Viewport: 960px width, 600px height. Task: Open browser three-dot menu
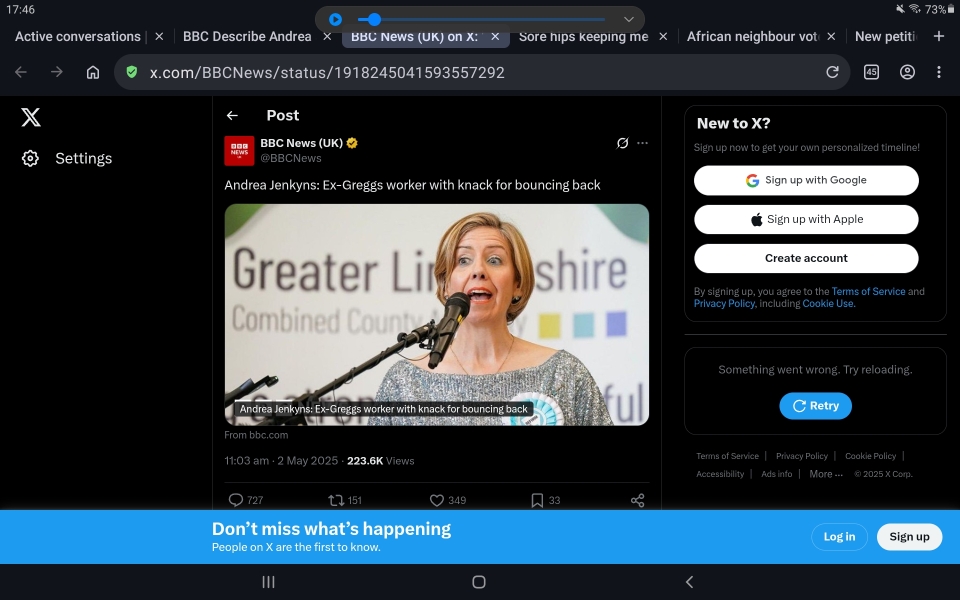939,72
